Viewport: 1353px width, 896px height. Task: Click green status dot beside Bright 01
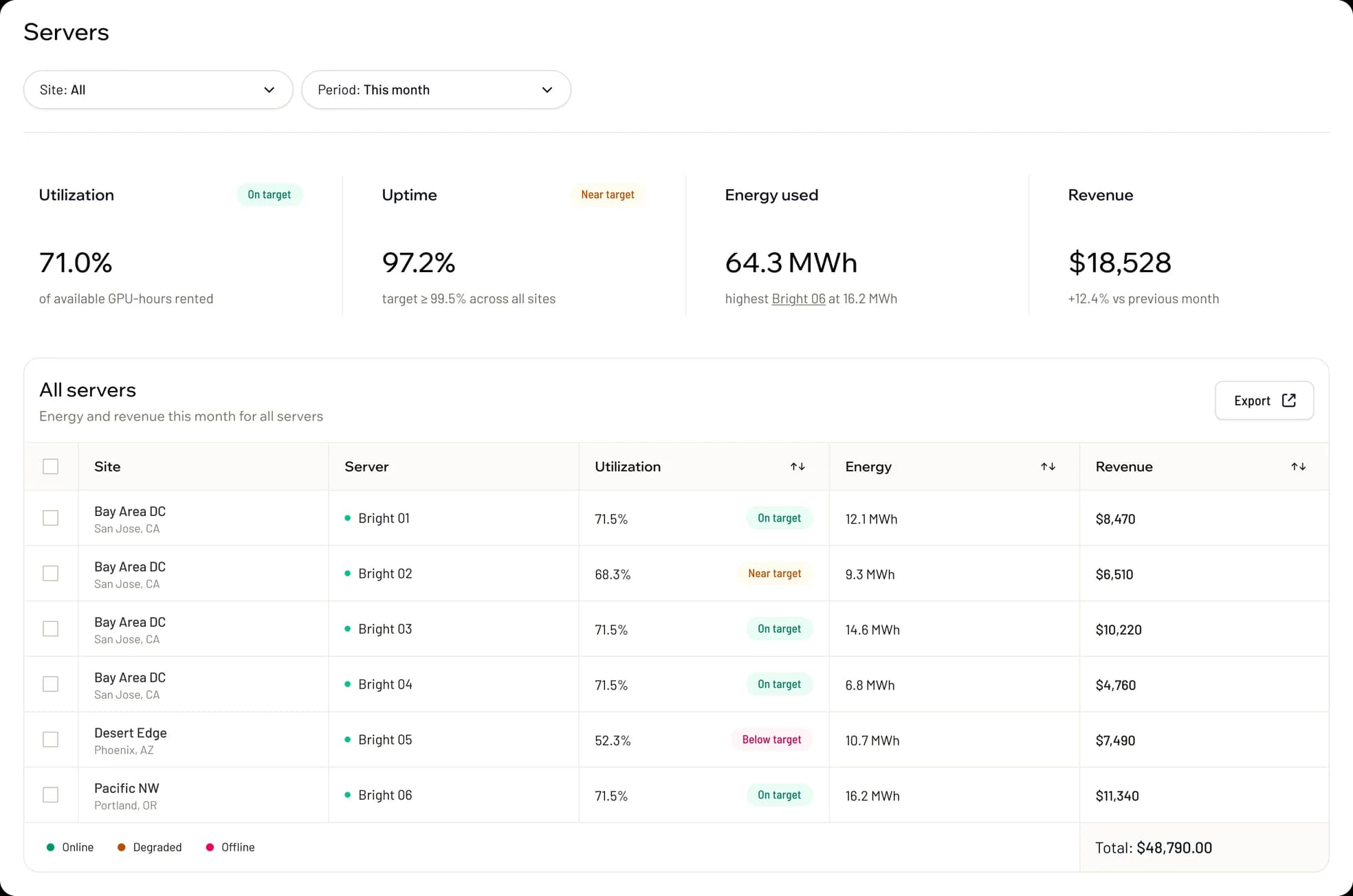pos(347,518)
